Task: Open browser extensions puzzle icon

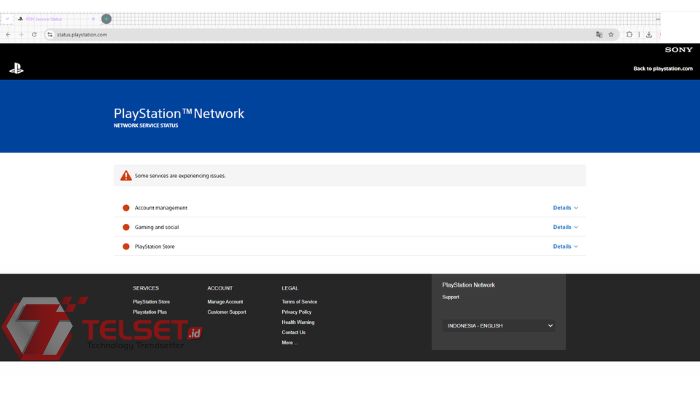Action: pos(629,34)
